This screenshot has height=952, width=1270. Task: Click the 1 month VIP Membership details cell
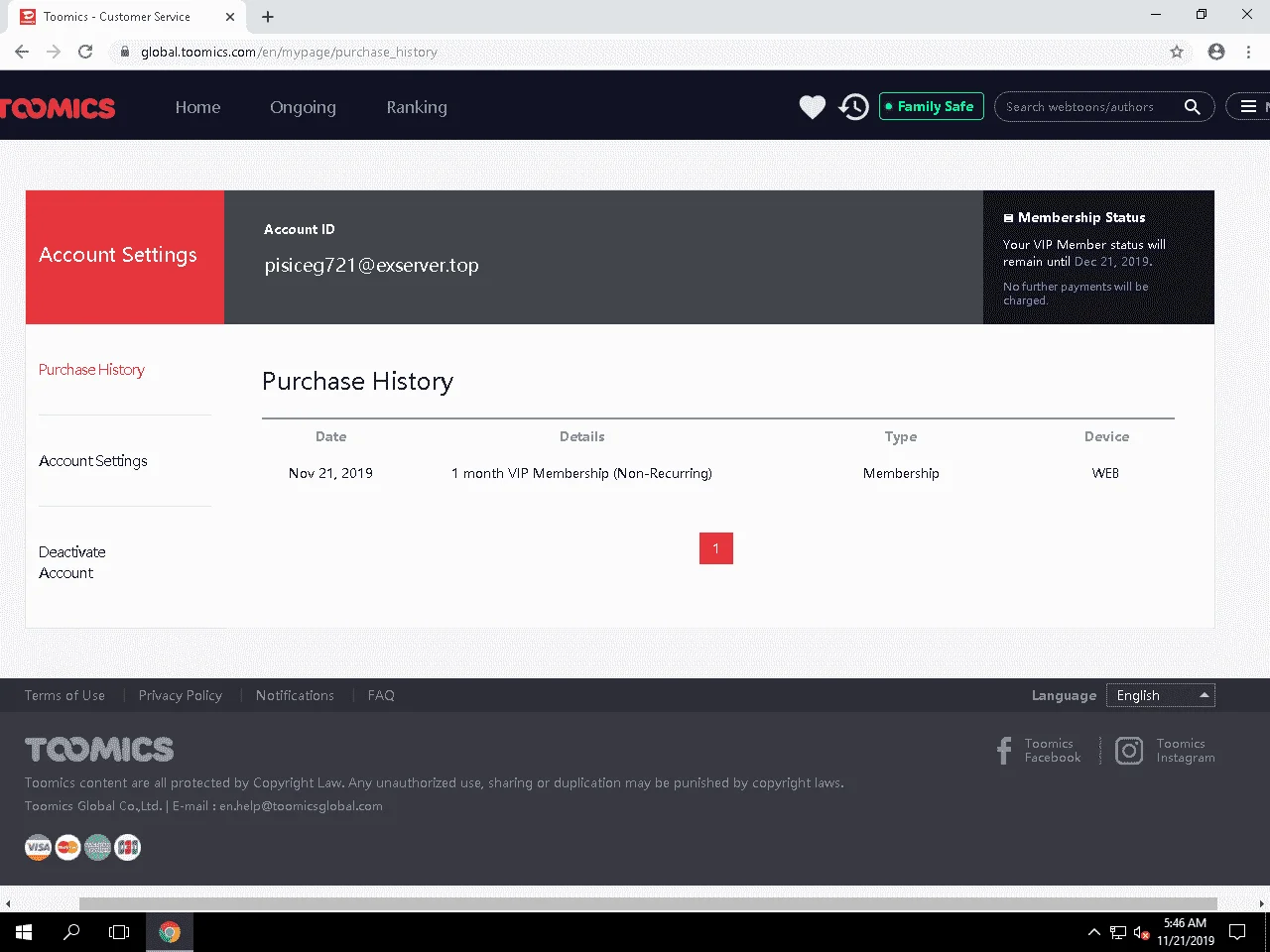click(581, 473)
